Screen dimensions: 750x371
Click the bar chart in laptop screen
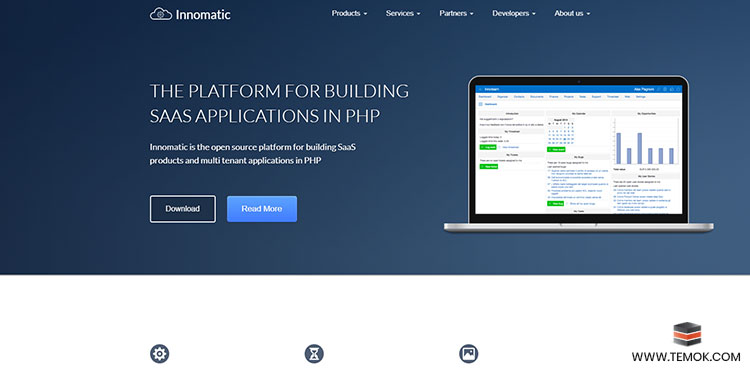pos(646,142)
